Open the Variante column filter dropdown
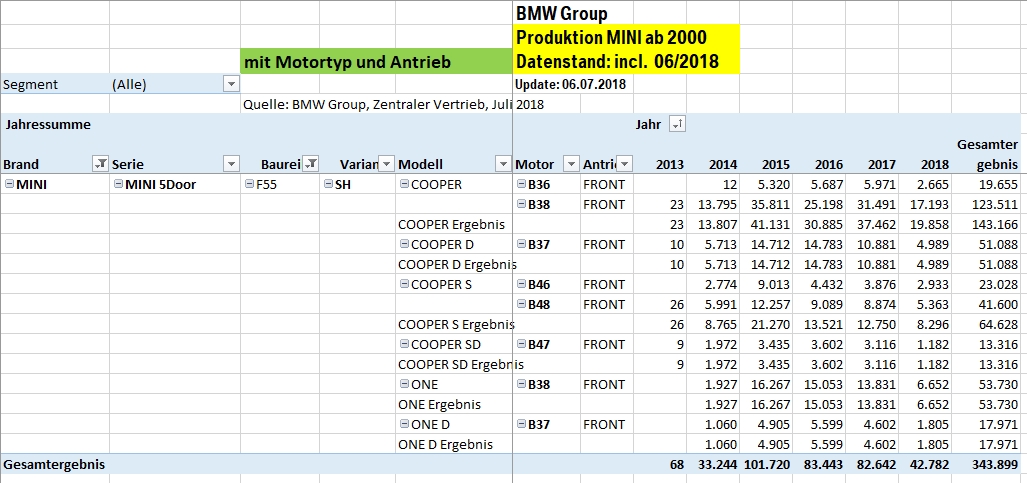1027x483 pixels. pos(387,164)
